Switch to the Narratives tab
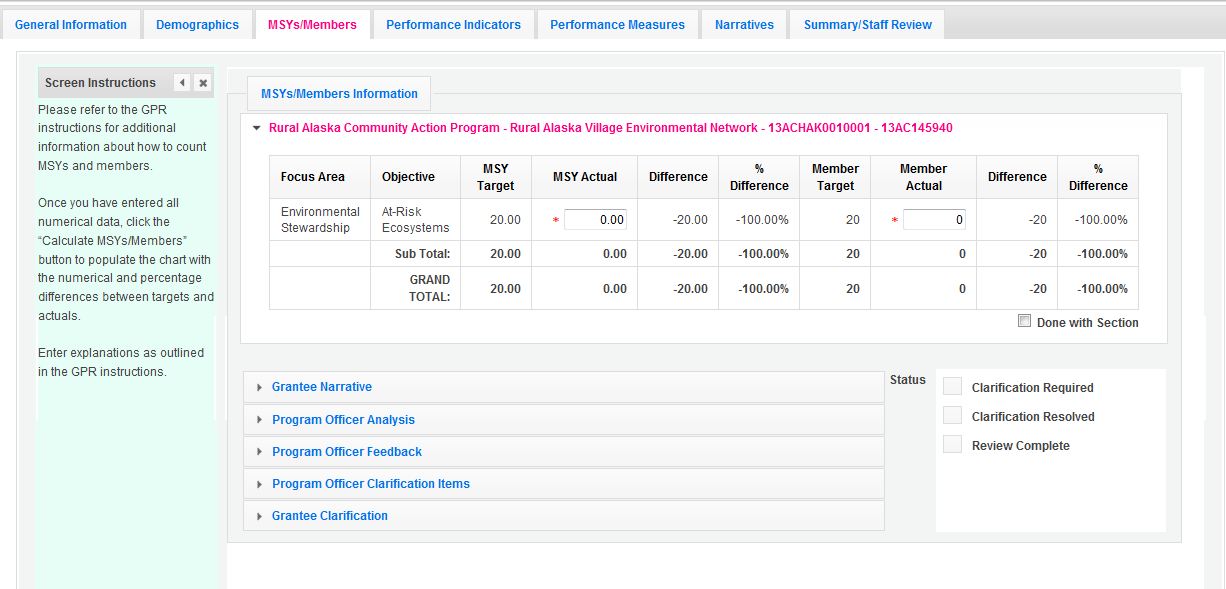 (x=744, y=25)
